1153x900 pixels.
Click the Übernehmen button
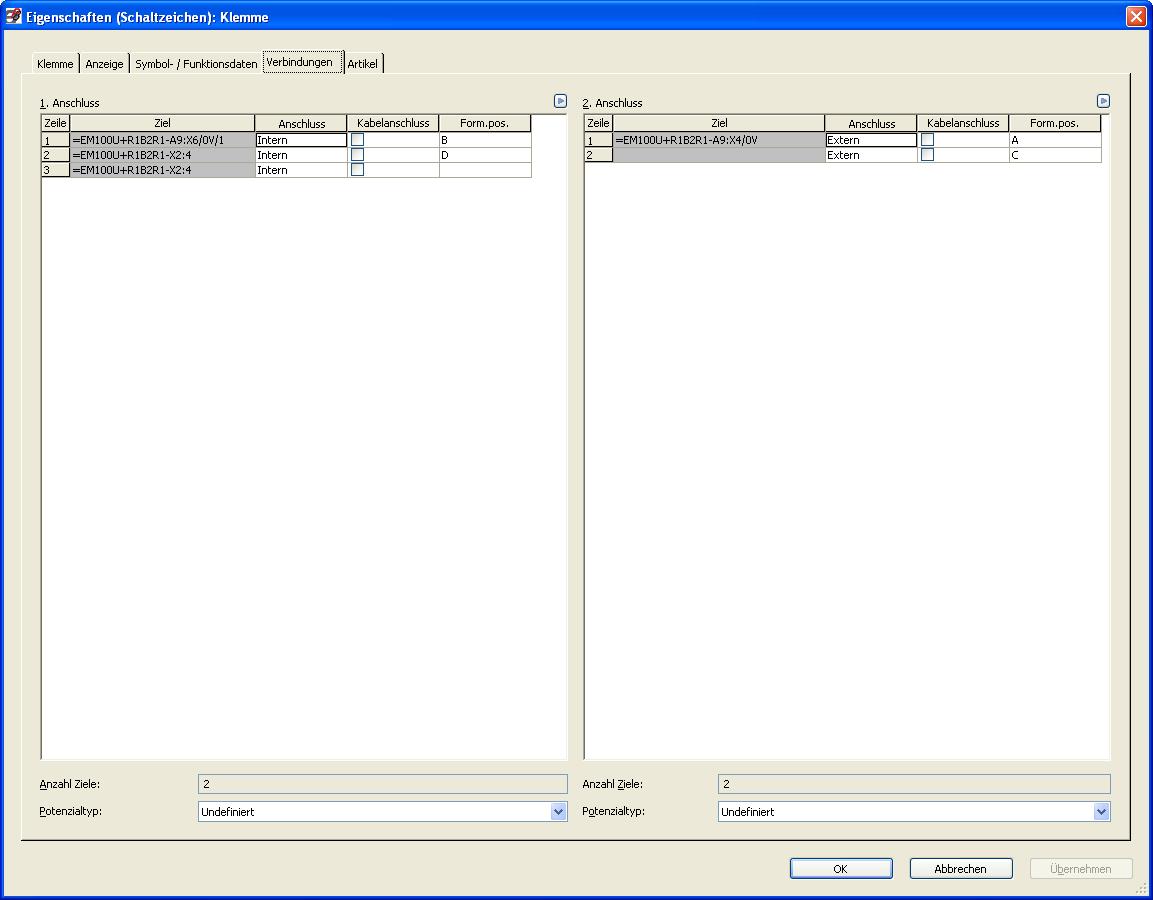[1081, 868]
